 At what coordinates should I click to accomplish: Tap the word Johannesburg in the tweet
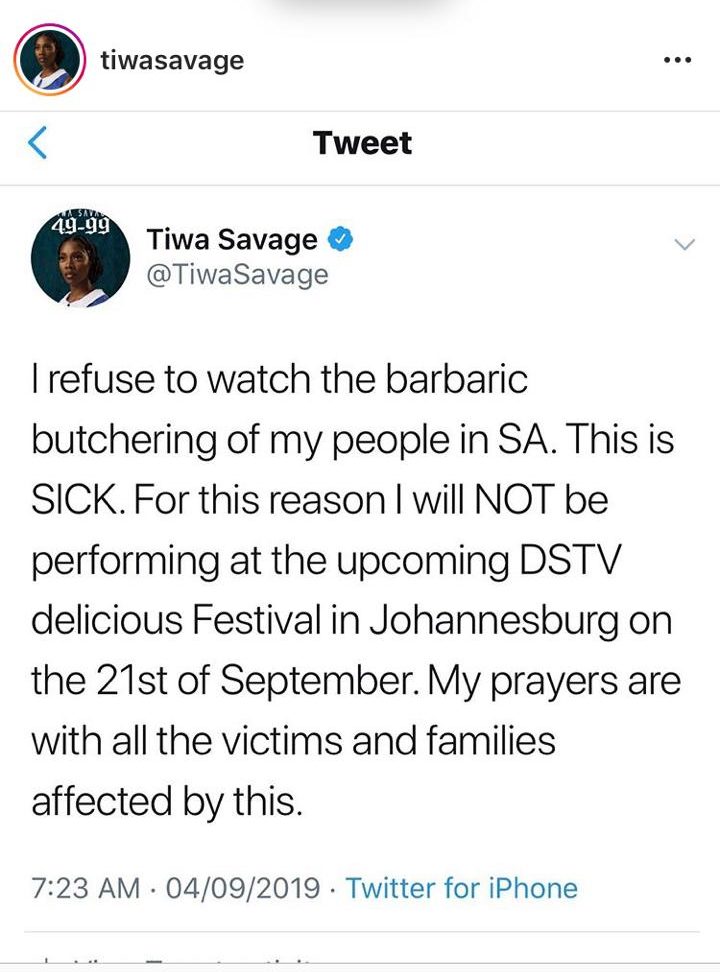click(x=494, y=621)
